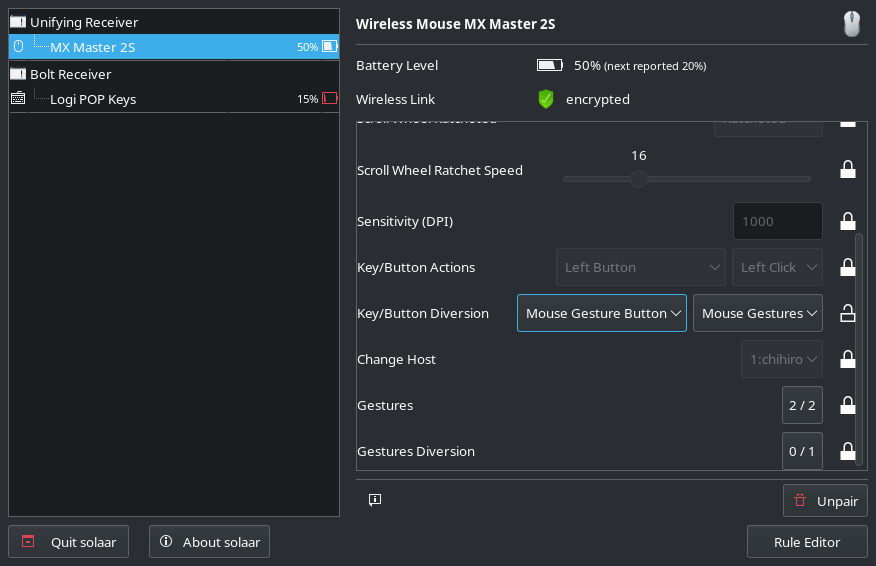
Task: Select MX Master 2S device row
Action: (x=174, y=47)
